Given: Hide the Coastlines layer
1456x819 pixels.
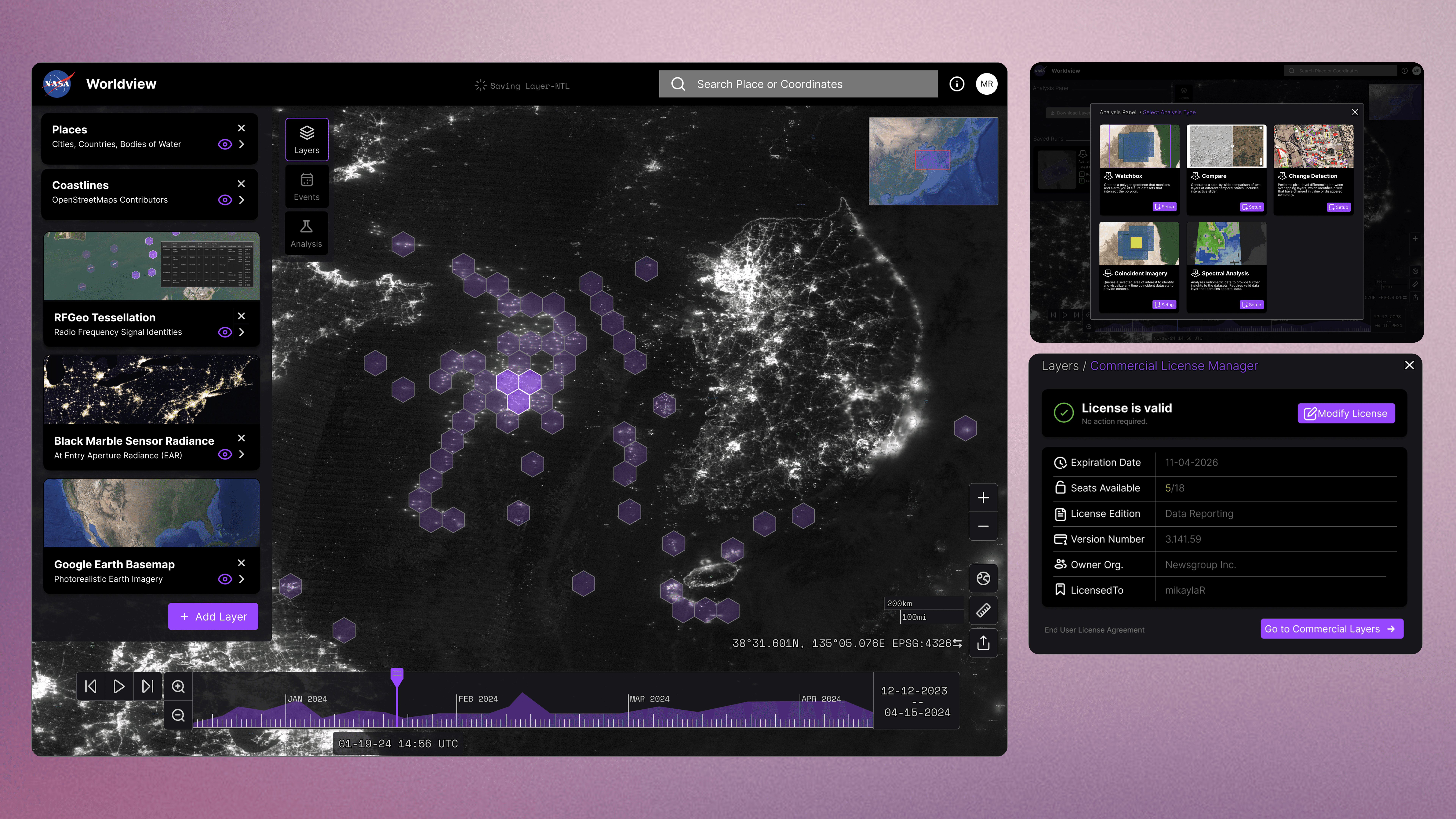Looking at the screenshot, I should point(225,199).
